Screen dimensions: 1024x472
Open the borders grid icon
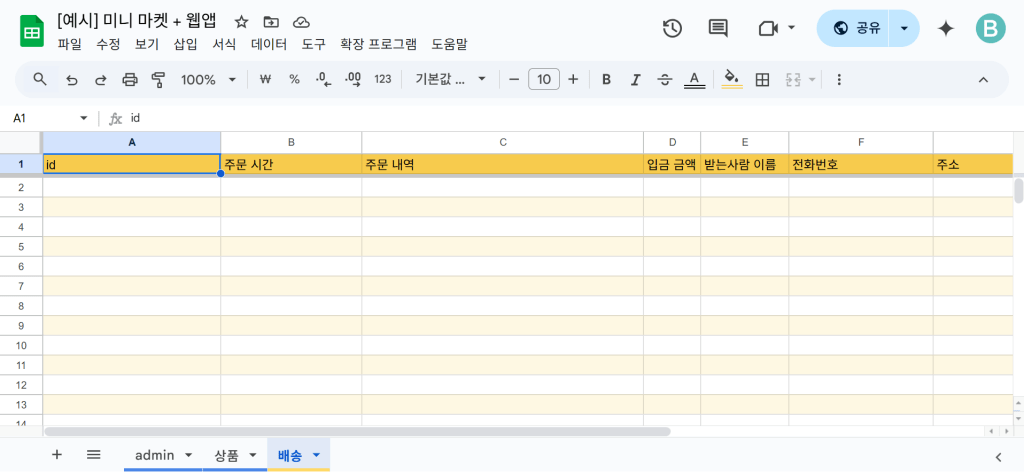[762, 79]
